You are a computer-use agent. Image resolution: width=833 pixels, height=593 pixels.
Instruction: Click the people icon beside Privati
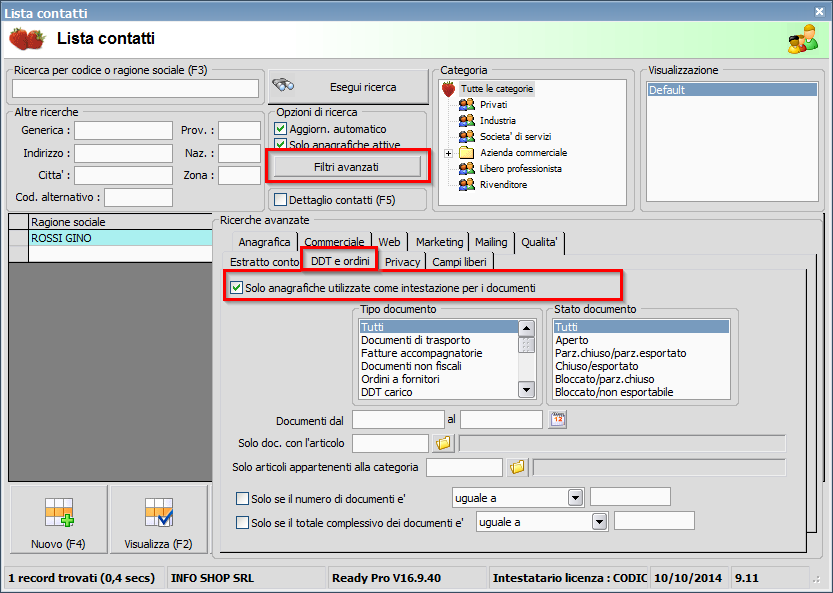point(466,104)
